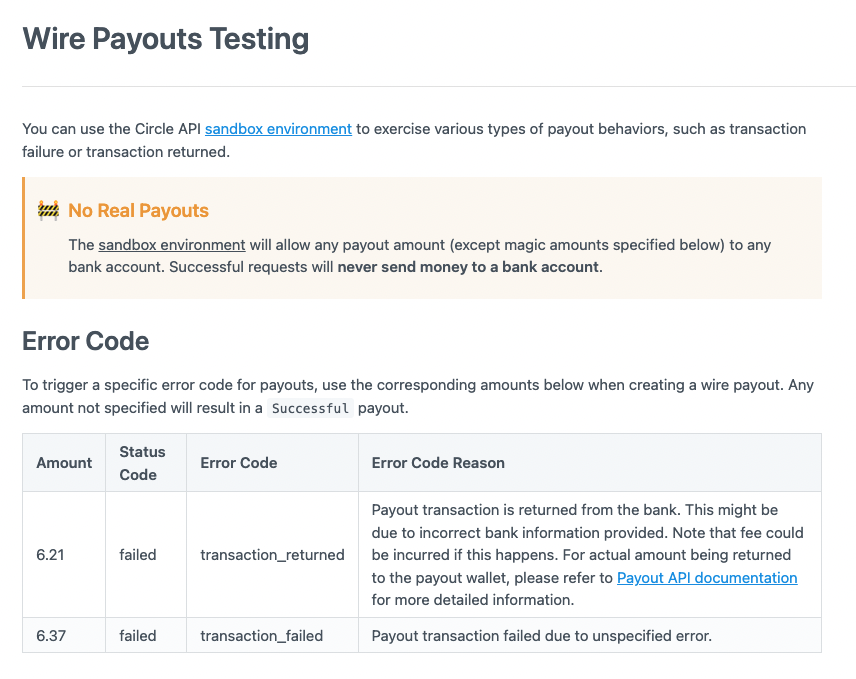Click the Error Code section heading
The image size is (856, 679).
(x=86, y=342)
